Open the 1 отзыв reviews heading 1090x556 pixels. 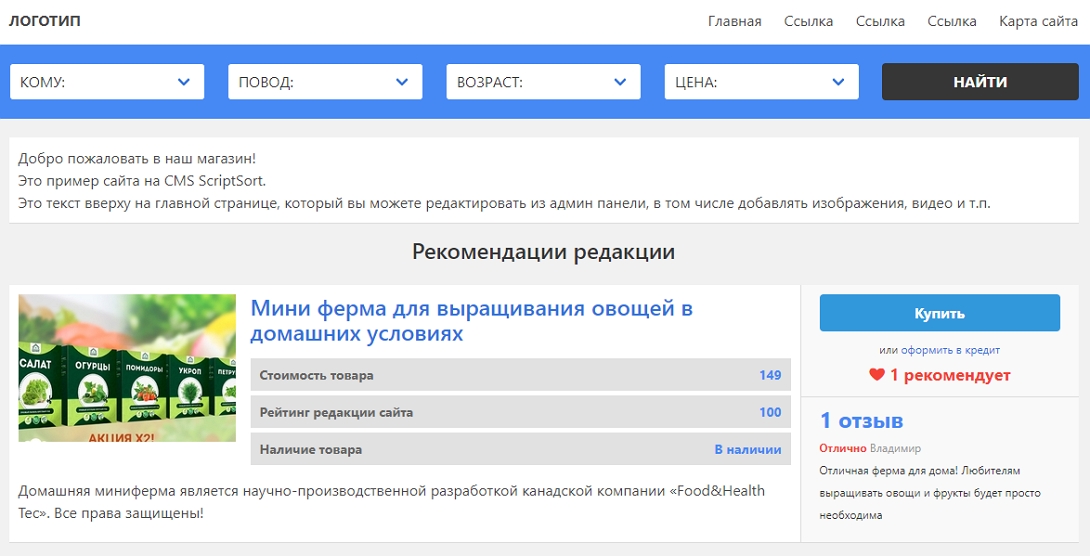click(x=861, y=420)
